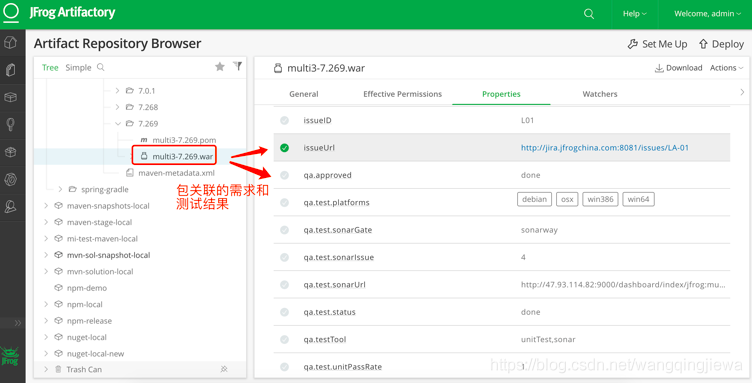Select mvn-solution-local repository

[100, 271]
